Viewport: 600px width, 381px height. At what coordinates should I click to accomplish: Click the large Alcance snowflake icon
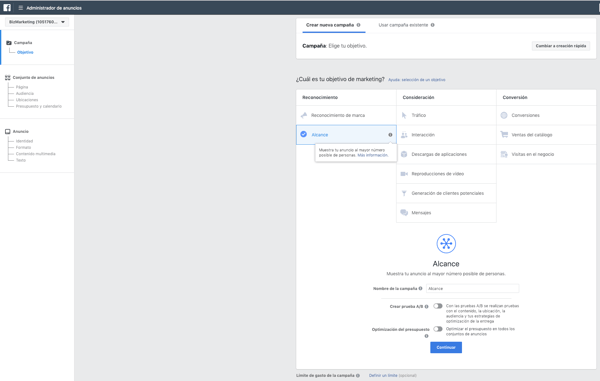446,244
